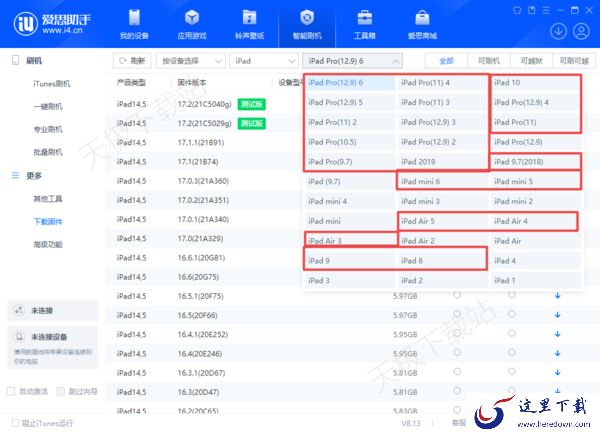Select the 智能刷机 section
This screenshot has width=600, height=432.
click(307, 24)
